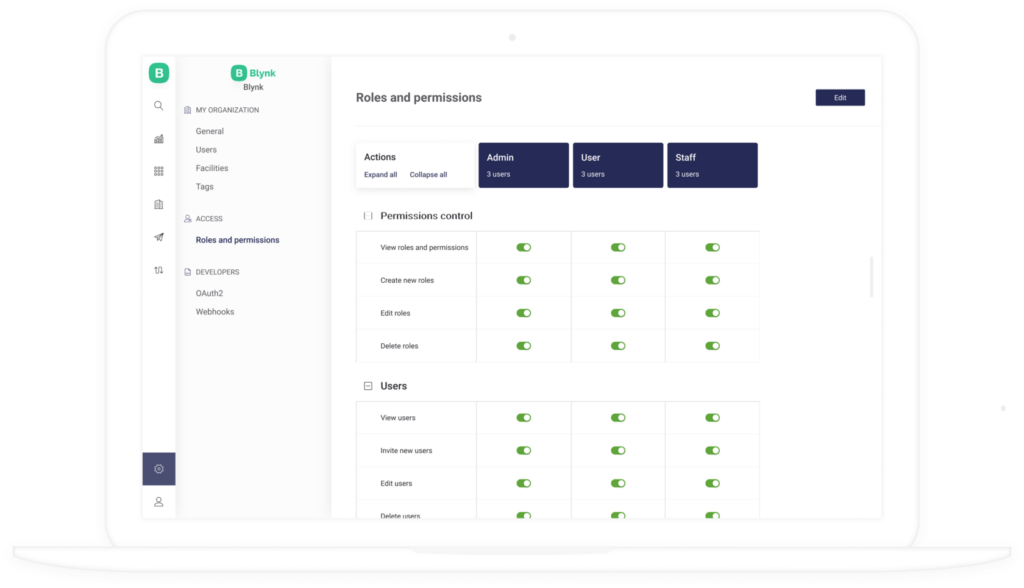Click the user profile icon at sidebar bottom
The height and width of the screenshot is (588, 1024).
[x=158, y=502]
